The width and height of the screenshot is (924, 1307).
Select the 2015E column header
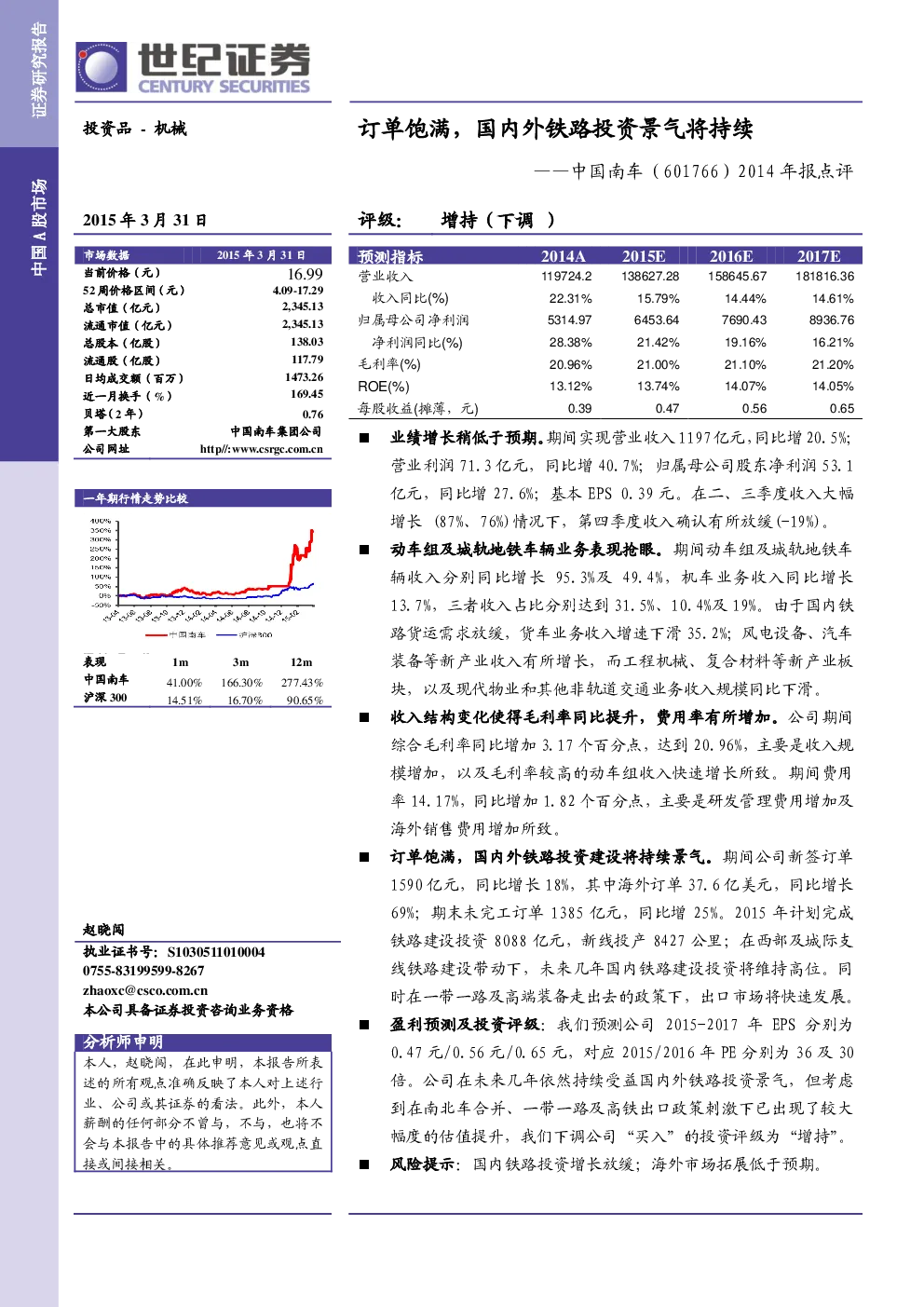tap(644, 256)
